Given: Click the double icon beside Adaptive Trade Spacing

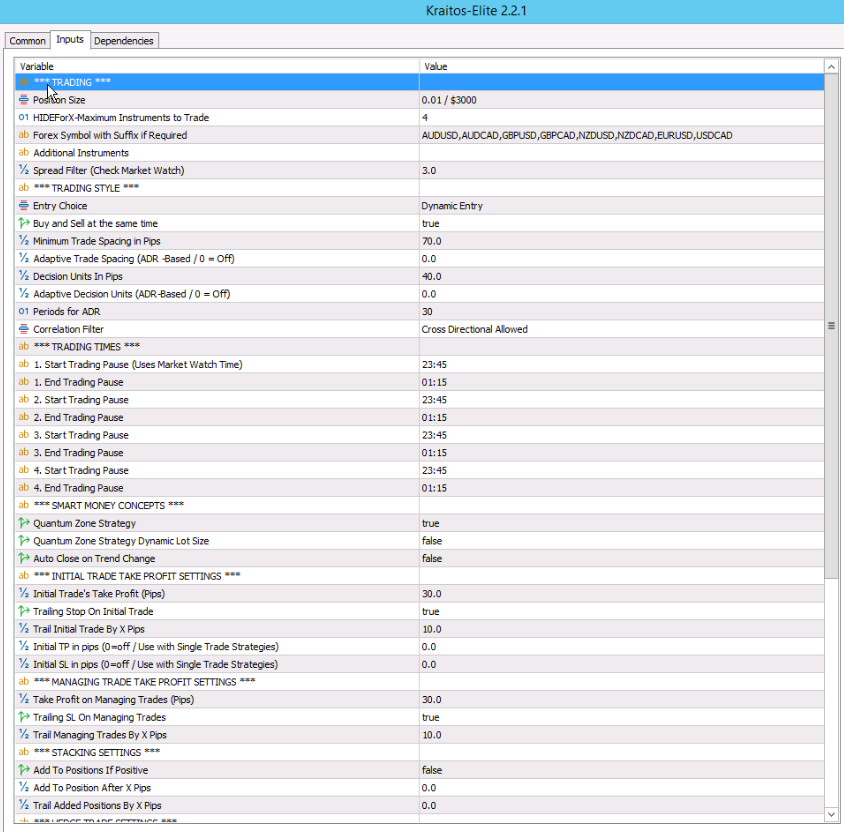Looking at the screenshot, I should 24,258.
